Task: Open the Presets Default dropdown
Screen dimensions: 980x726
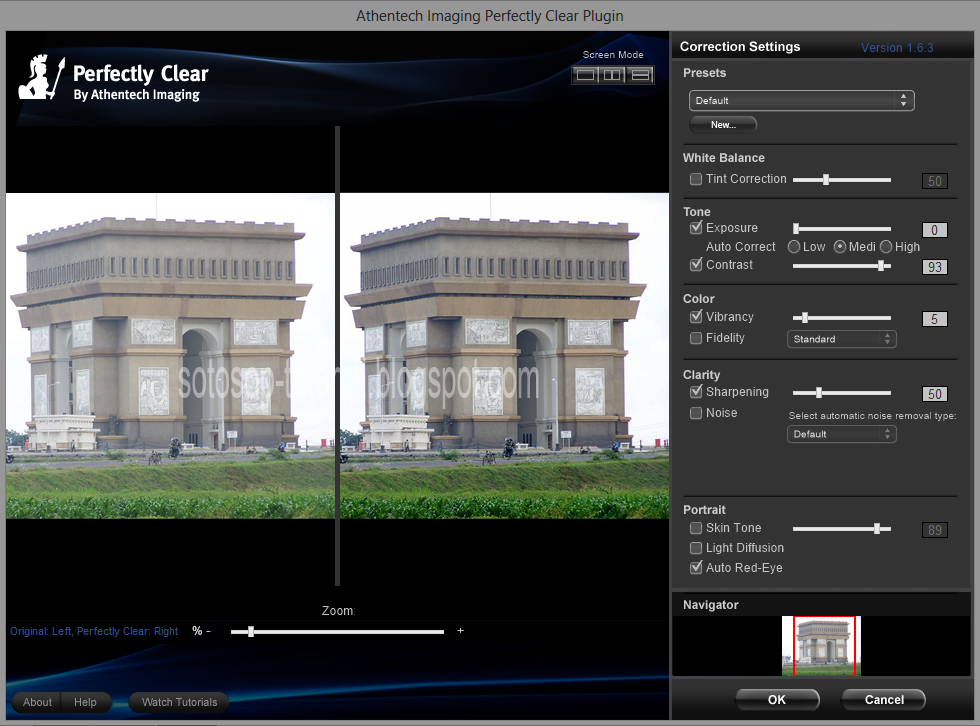Action: pyautogui.click(x=801, y=101)
